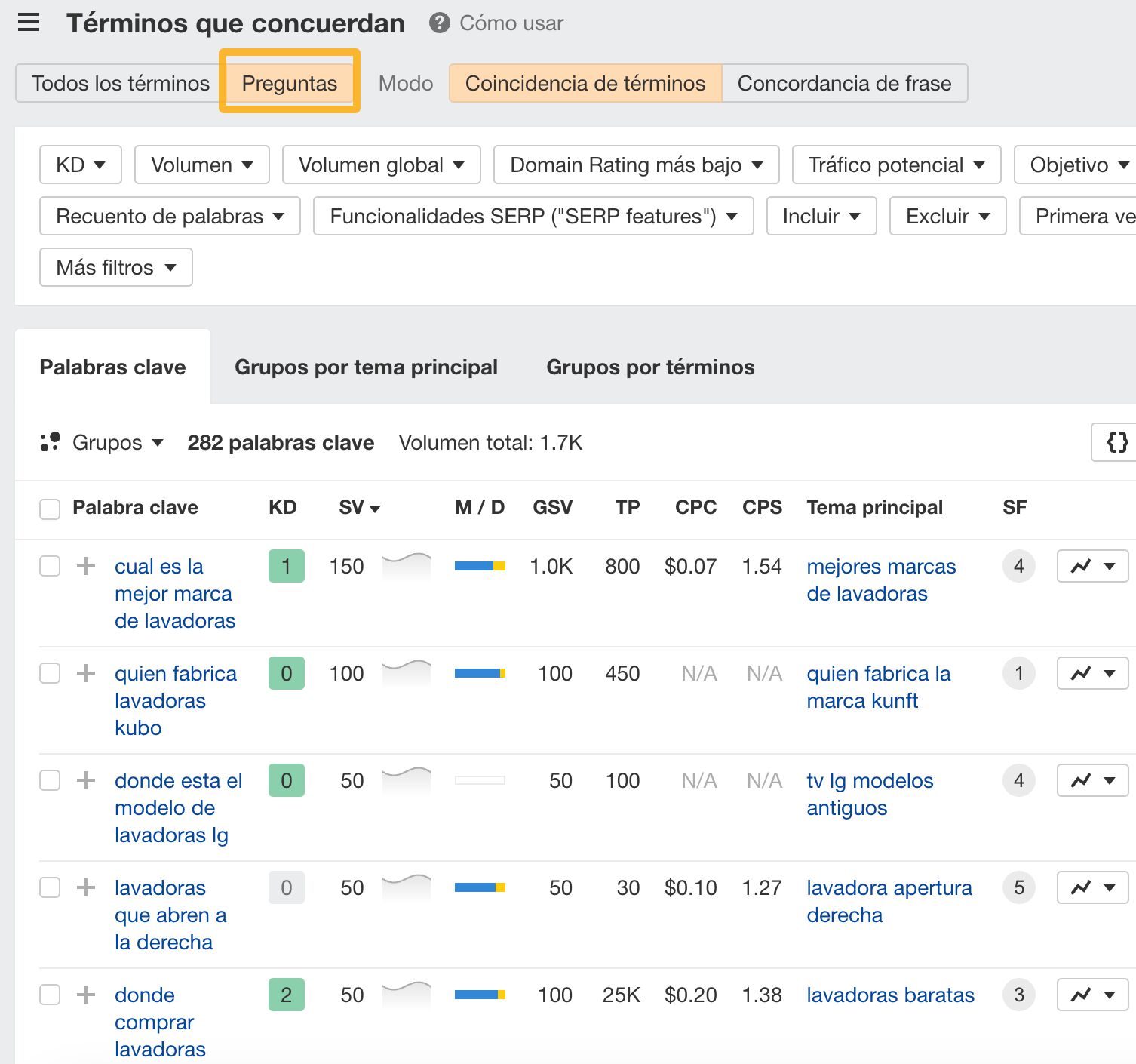Click the Concordancia de frase option
The width and height of the screenshot is (1136, 1064).
click(x=845, y=83)
